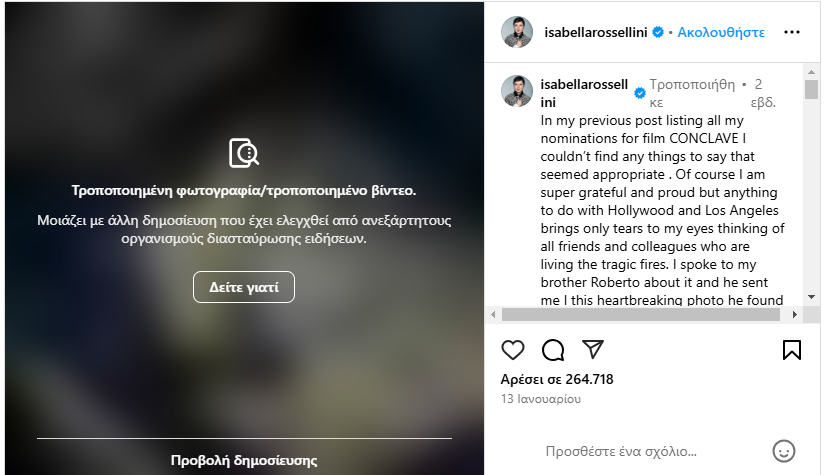The height and width of the screenshot is (475, 824).
Task: Open emoji picker smiley icon
Action: pos(784,451)
